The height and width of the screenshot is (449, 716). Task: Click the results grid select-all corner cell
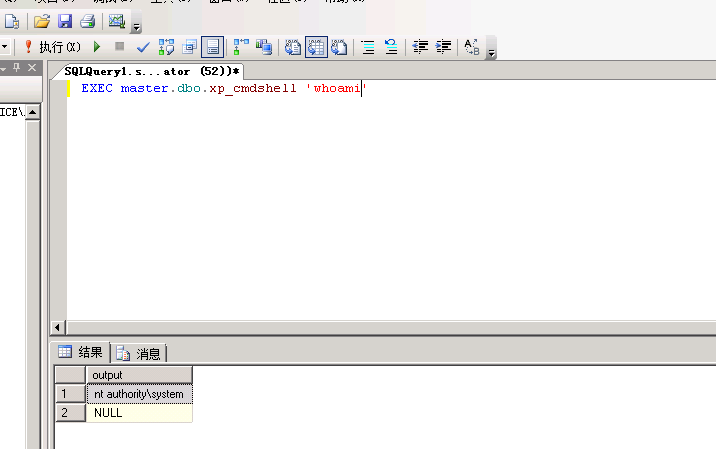70,375
